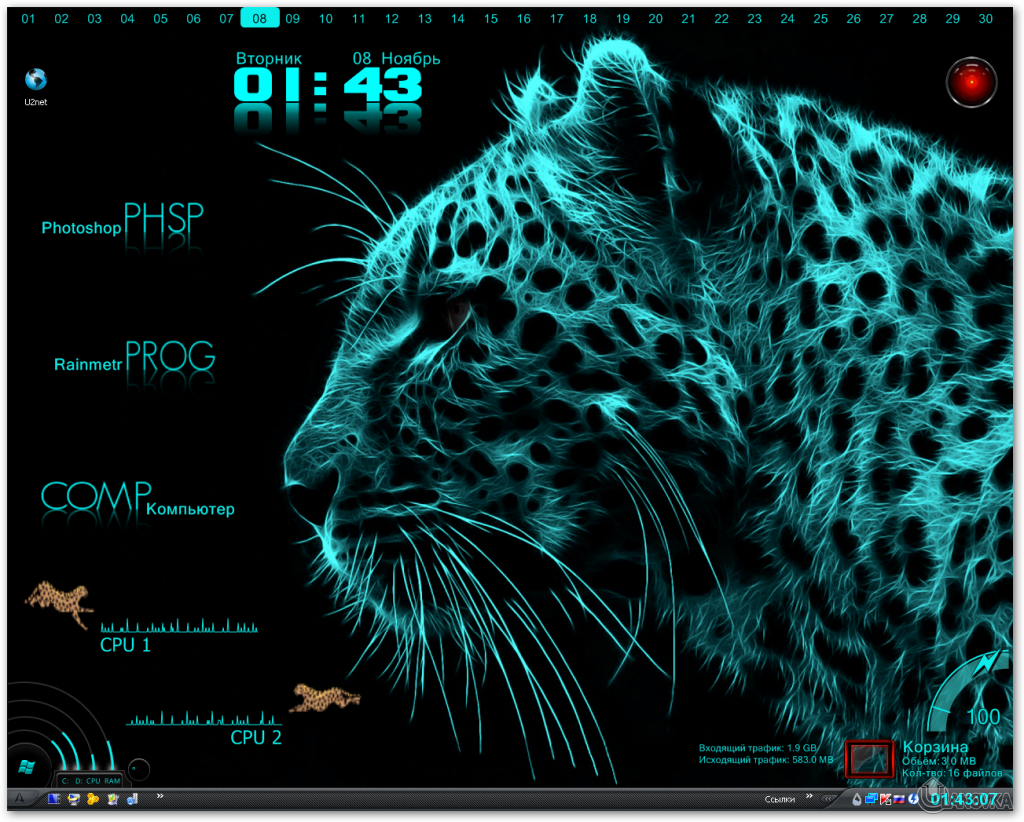1024x822 pixels.
Task: Click the two blue monitors network tray icon
Action: pyautogui.click(x=871, y=798)
